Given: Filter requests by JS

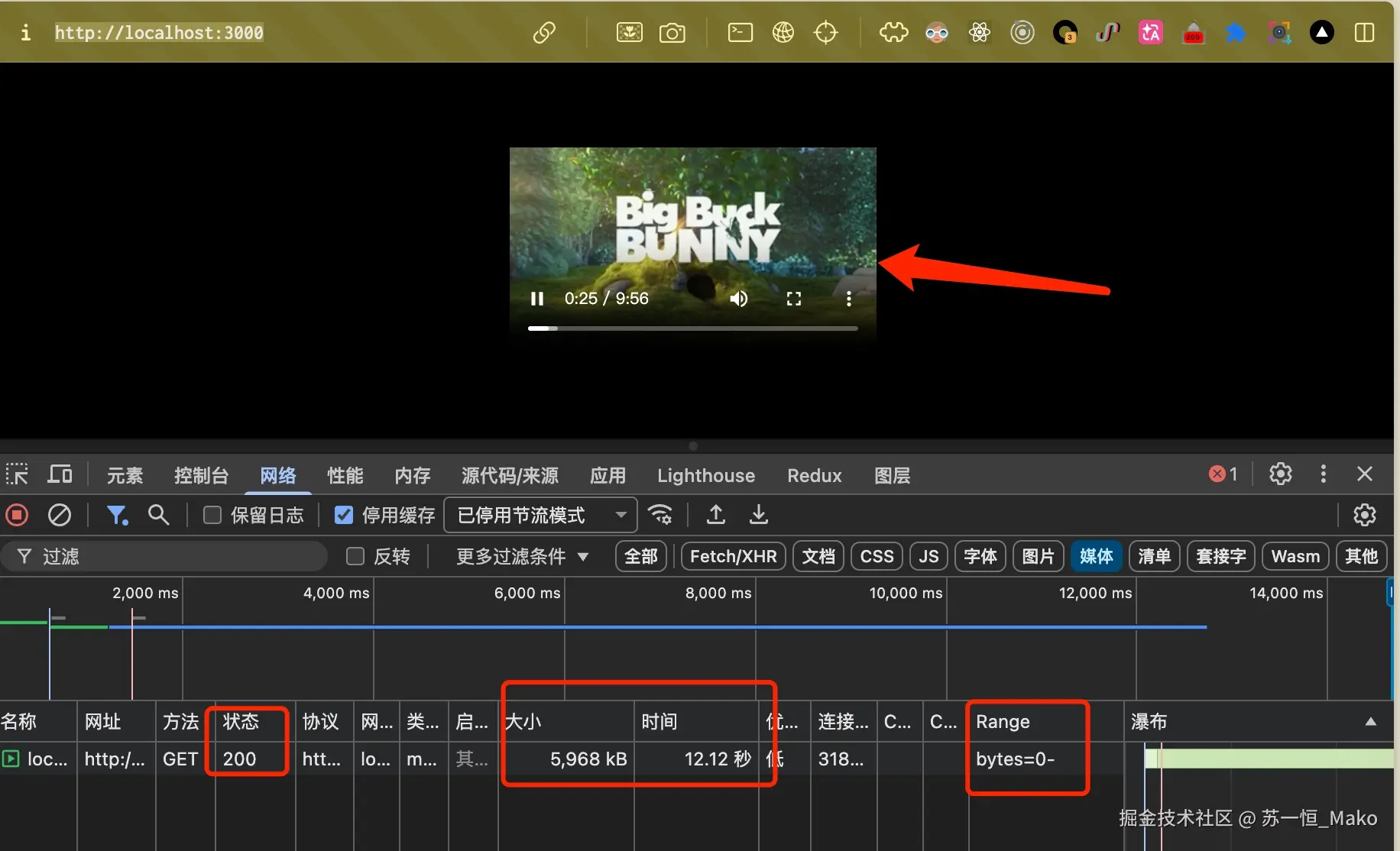Looking at the screenshot, I should 928,556.
